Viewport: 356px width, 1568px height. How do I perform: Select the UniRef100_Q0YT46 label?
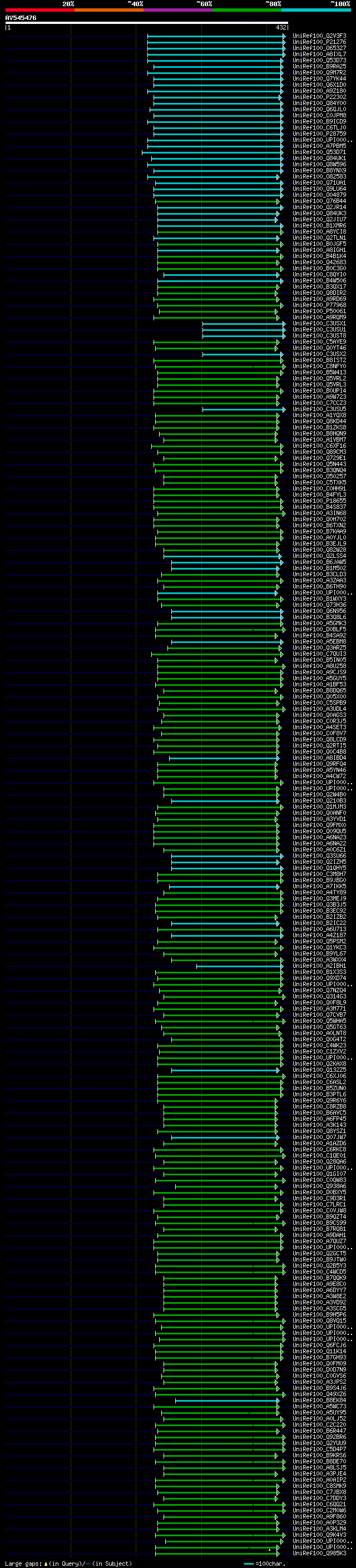coord(319,348)
